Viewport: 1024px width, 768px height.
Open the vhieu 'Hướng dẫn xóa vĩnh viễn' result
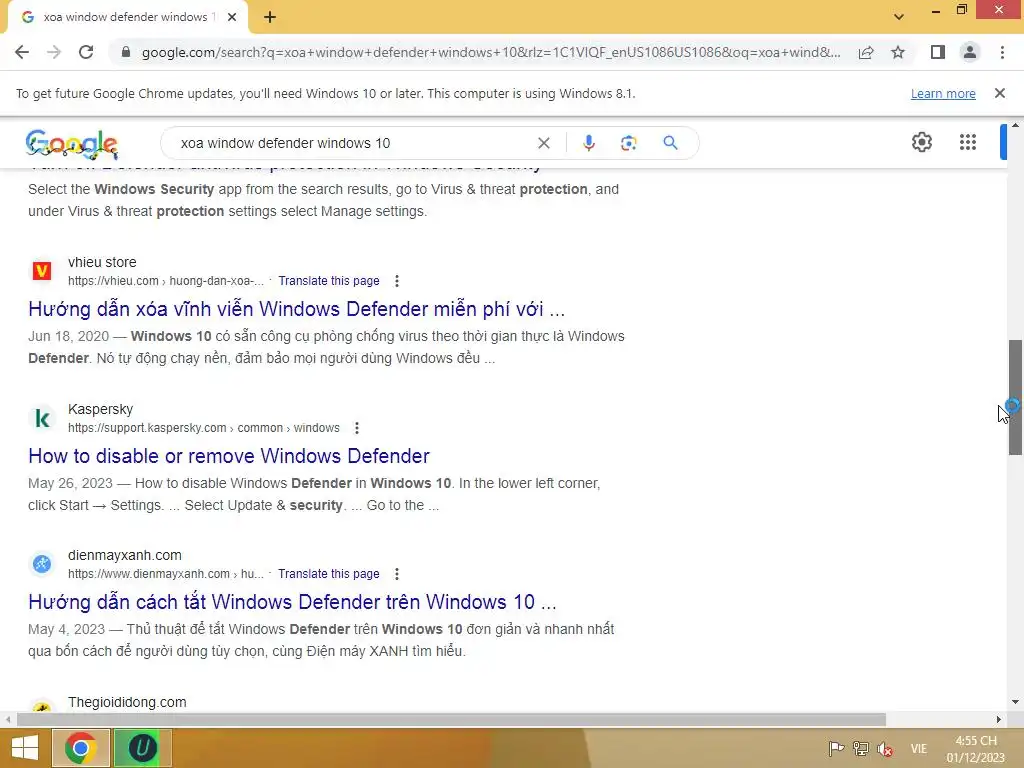(x=296, y=309)
